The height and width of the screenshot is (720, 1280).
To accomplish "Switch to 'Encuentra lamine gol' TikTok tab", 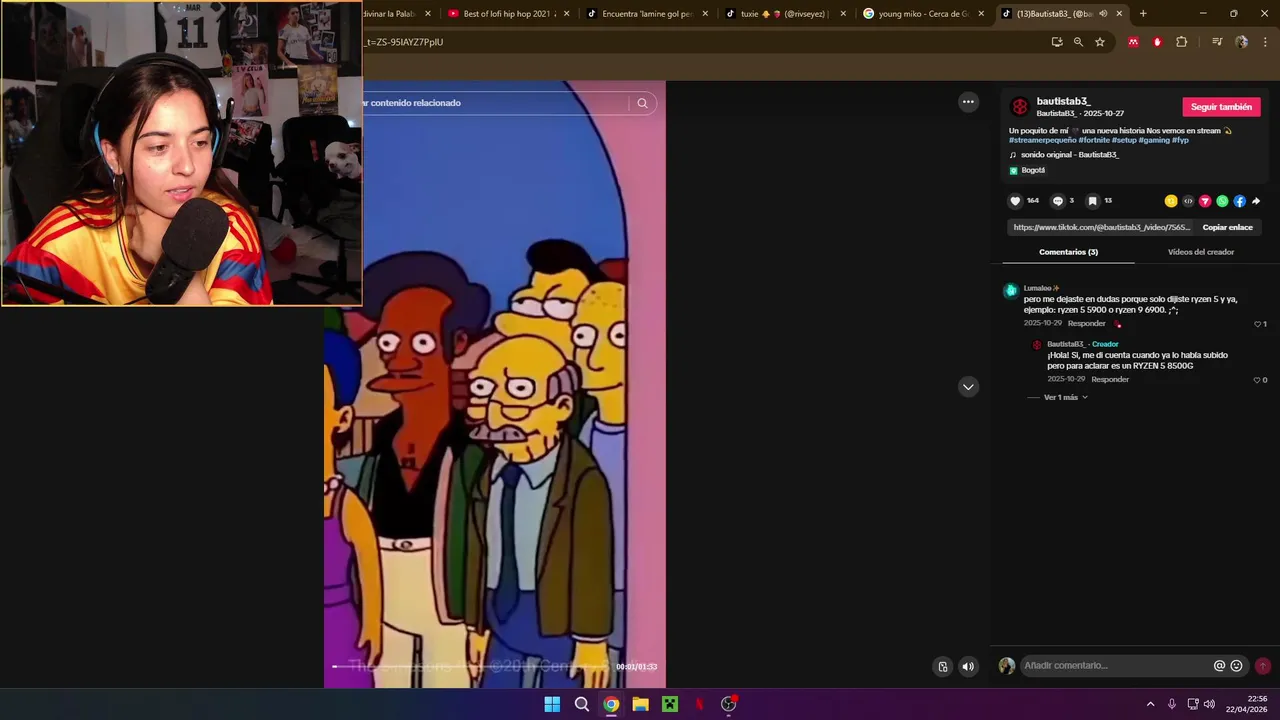I will (x=647, y=14).
